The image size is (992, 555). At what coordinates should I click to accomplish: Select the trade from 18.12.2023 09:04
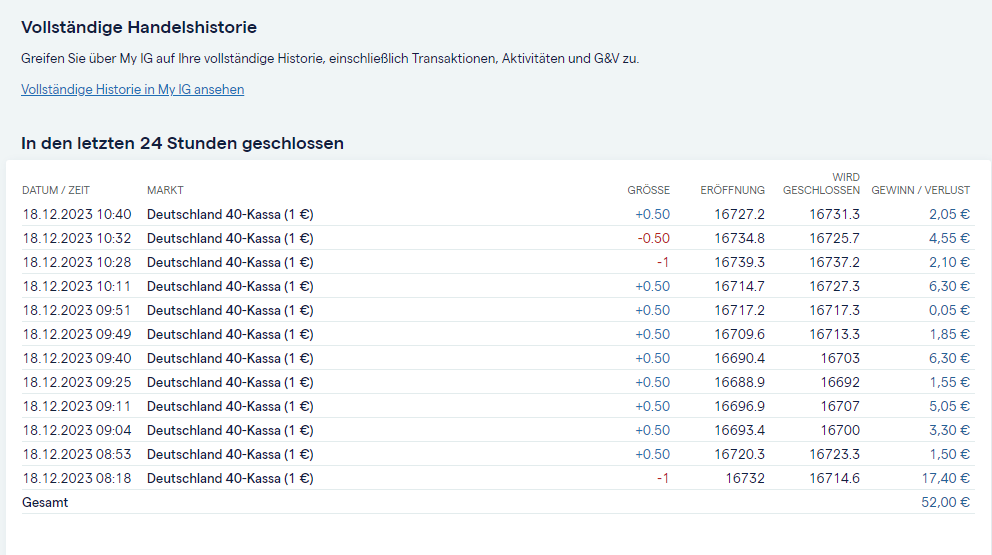[77, 430]
